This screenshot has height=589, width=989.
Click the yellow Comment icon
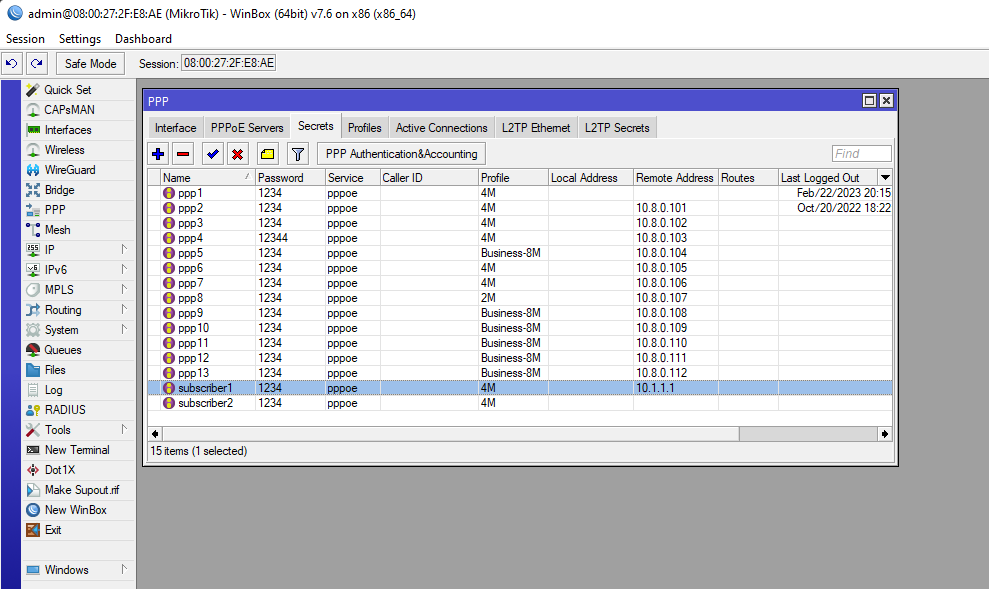pyautogui.click(x=267, y=154)
